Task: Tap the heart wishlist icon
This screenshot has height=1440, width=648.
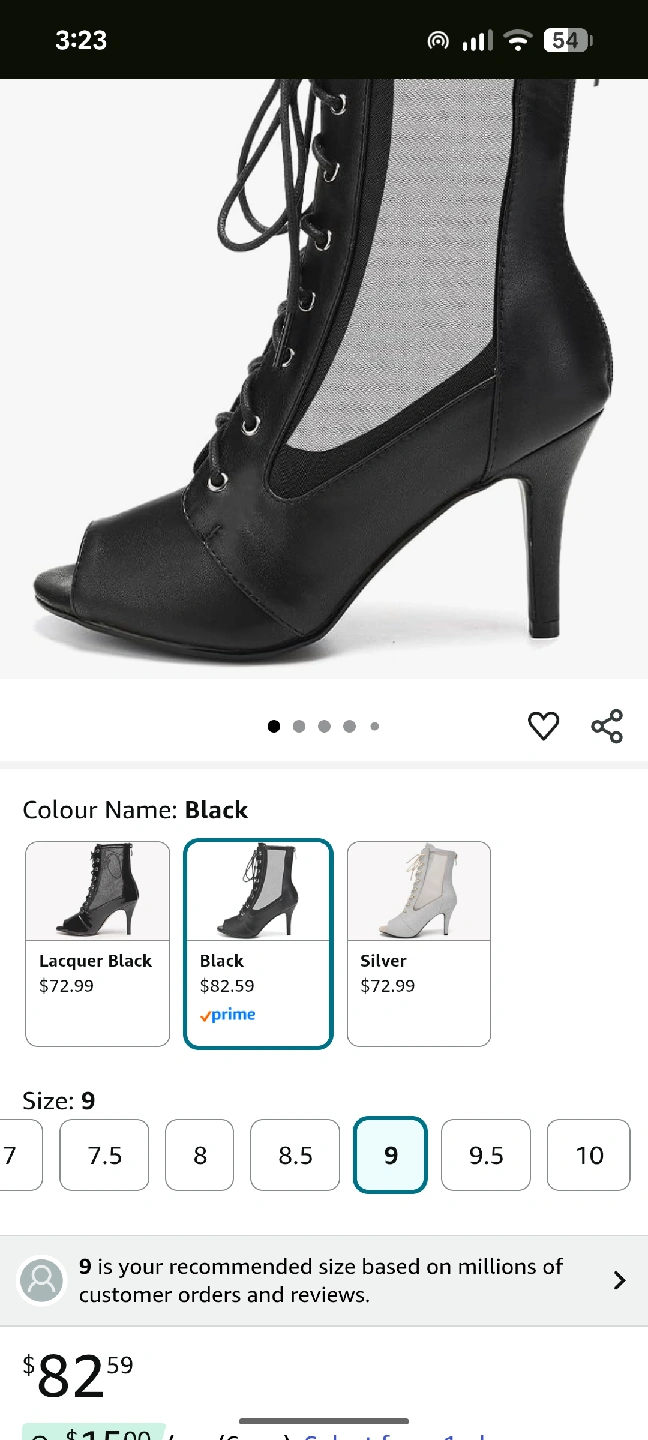Action: pos(543,726)
